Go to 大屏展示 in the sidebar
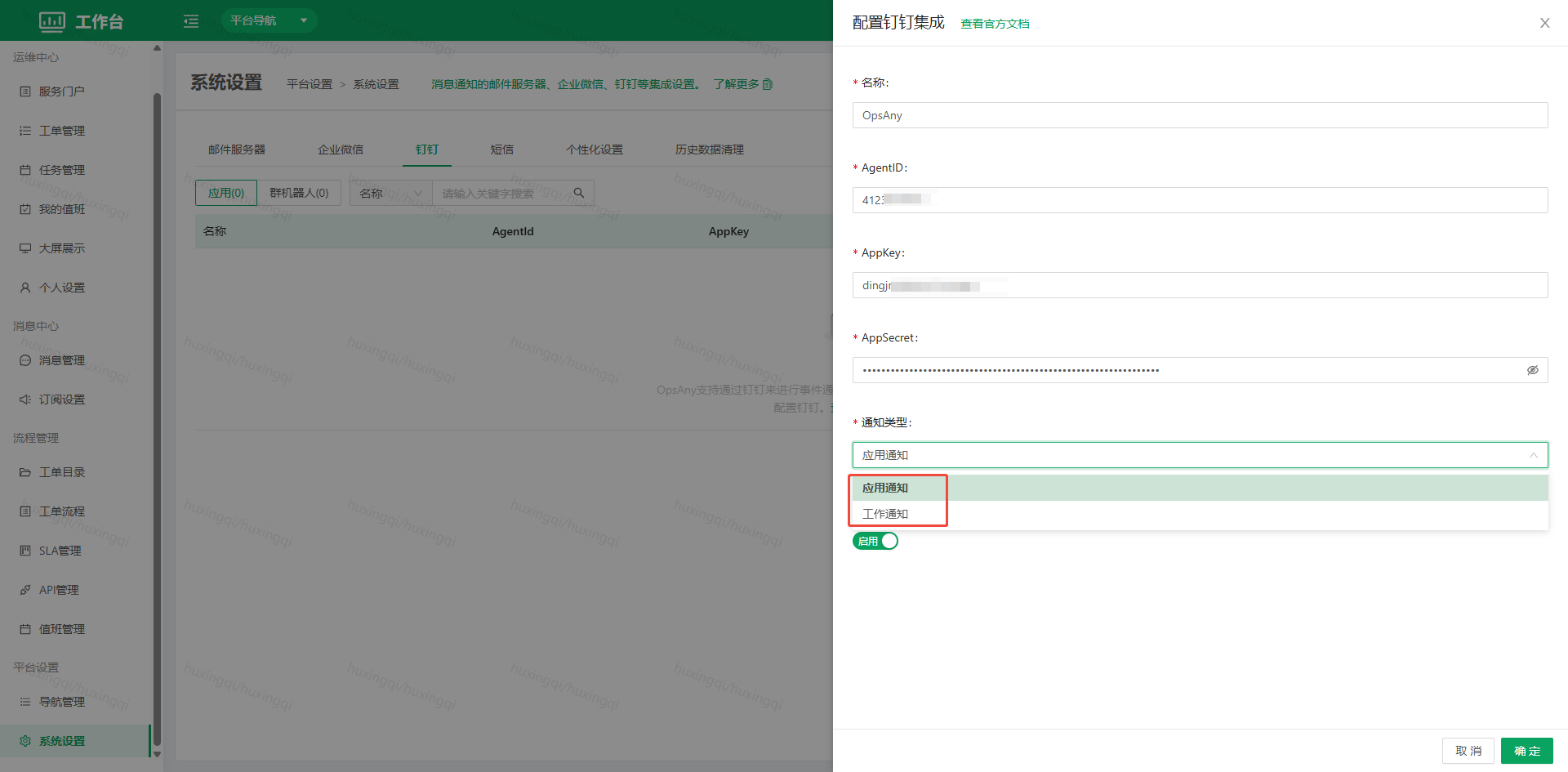The height and width of the screenshot is (772, 1568). (62, 248)
